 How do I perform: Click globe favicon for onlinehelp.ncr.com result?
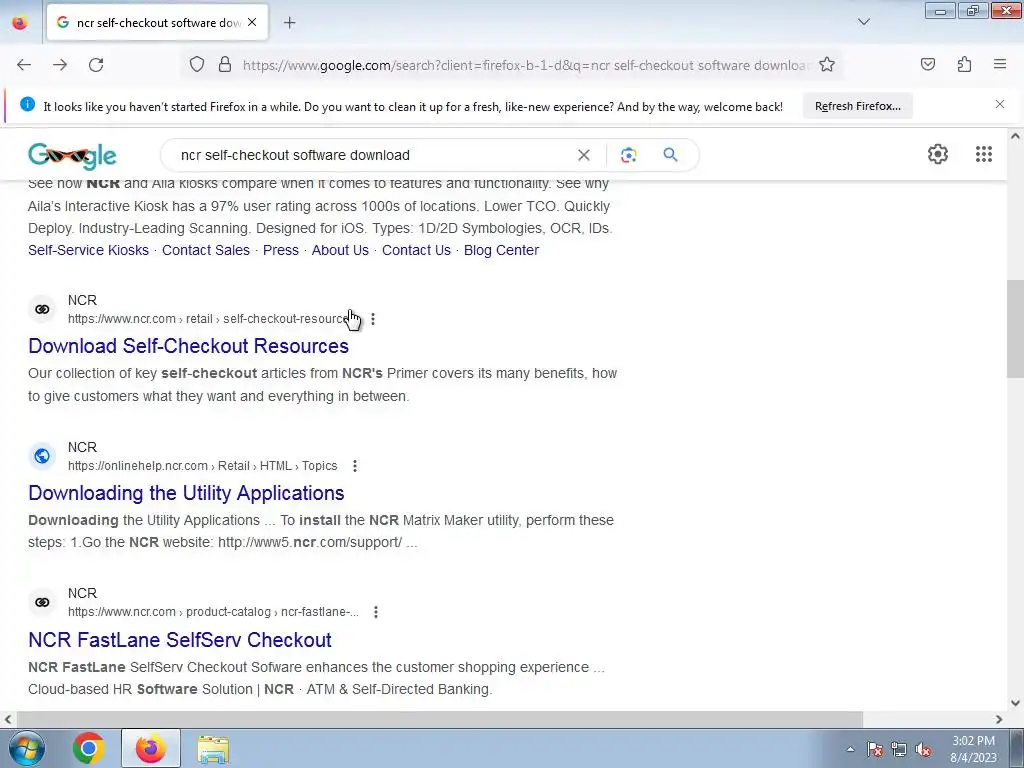(42, 456)
